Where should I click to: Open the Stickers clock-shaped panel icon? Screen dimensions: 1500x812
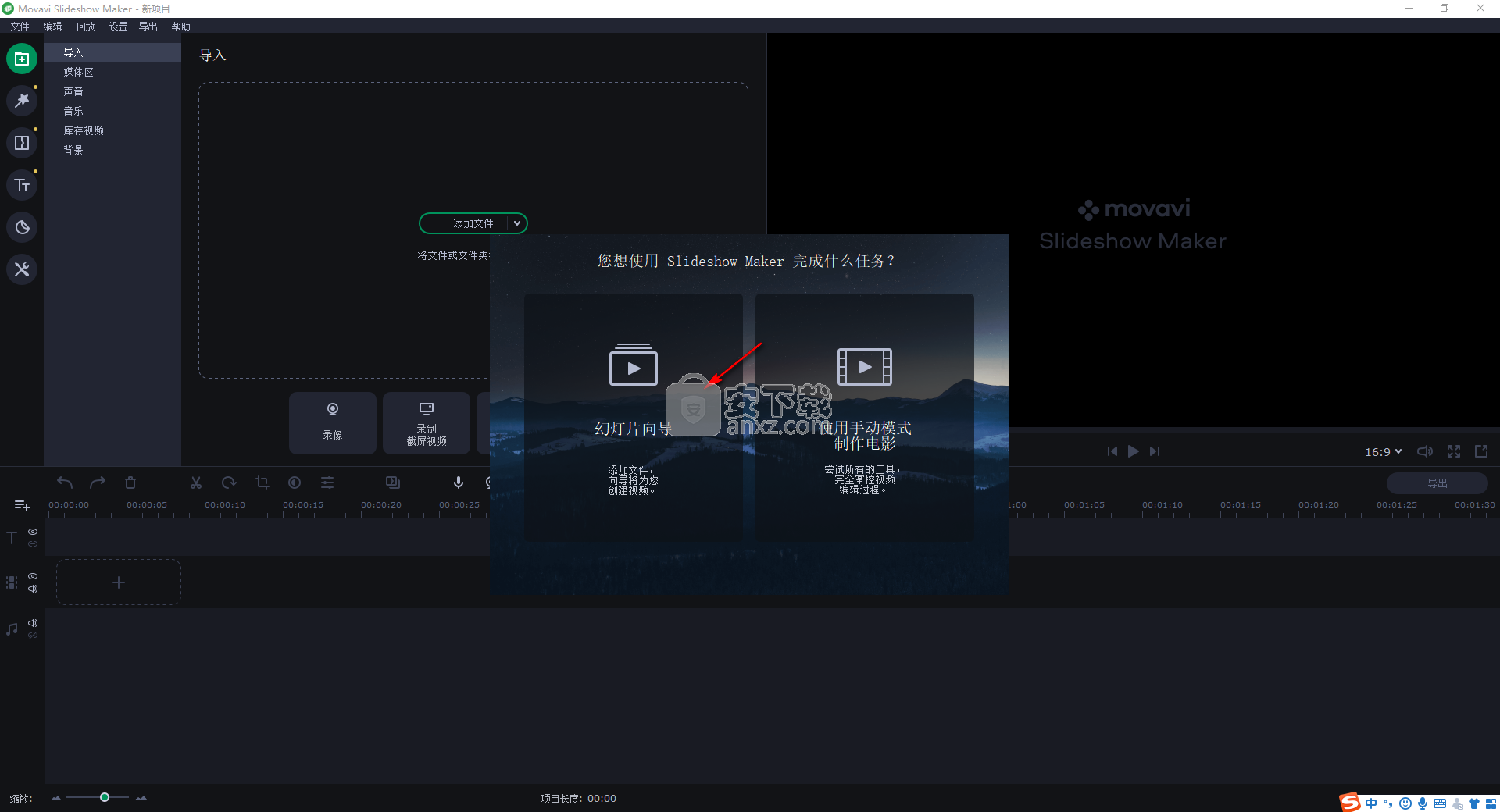pos(22,227)
